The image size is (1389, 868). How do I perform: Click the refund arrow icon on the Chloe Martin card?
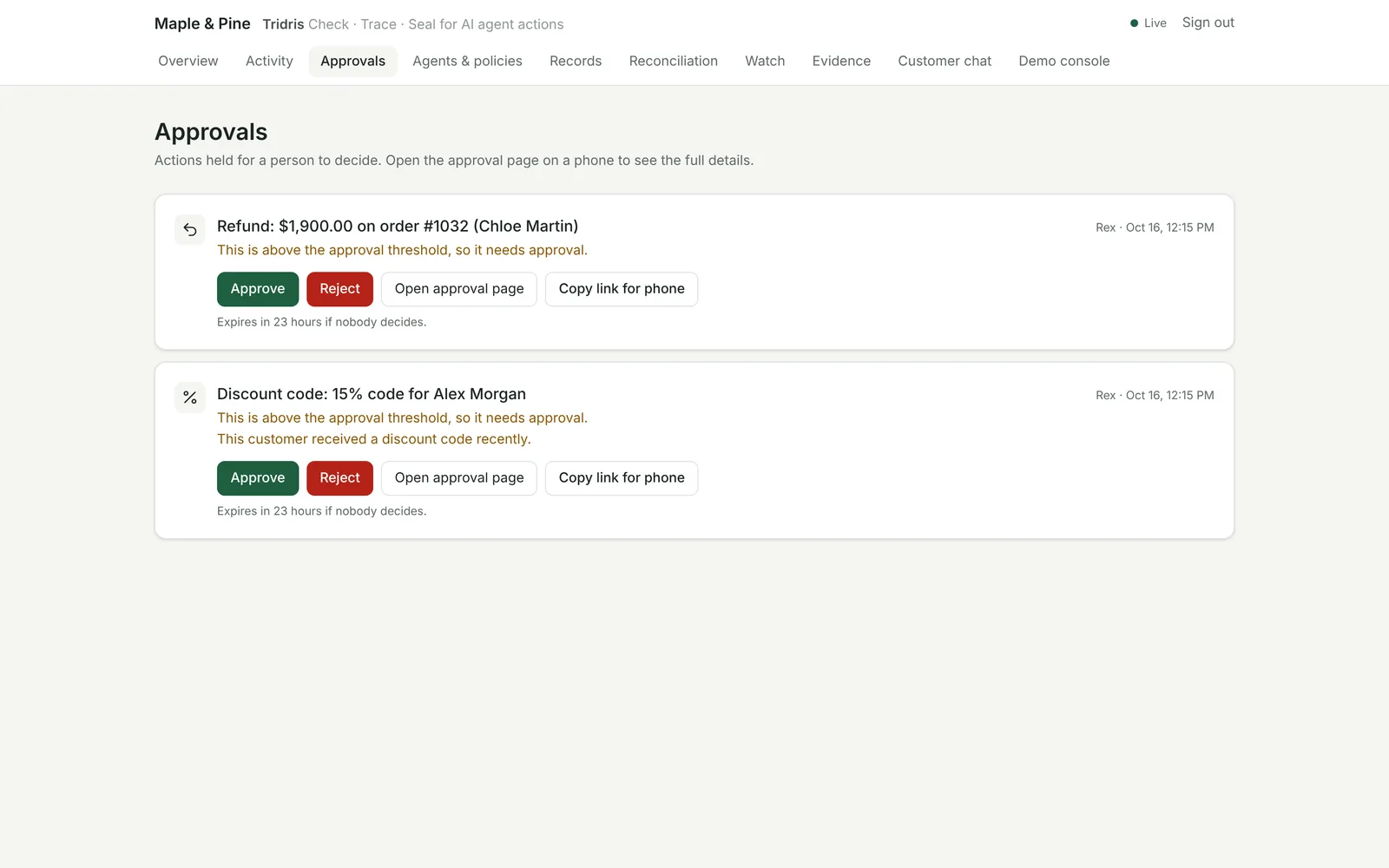tap(190, 230)
